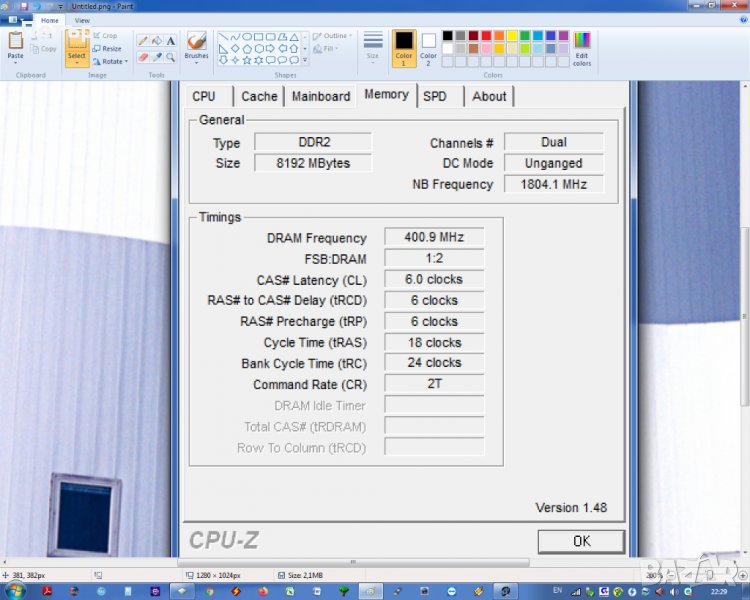
Task: Choose the red color swatch
Action: pyautogui.click(x=485, y=36)
